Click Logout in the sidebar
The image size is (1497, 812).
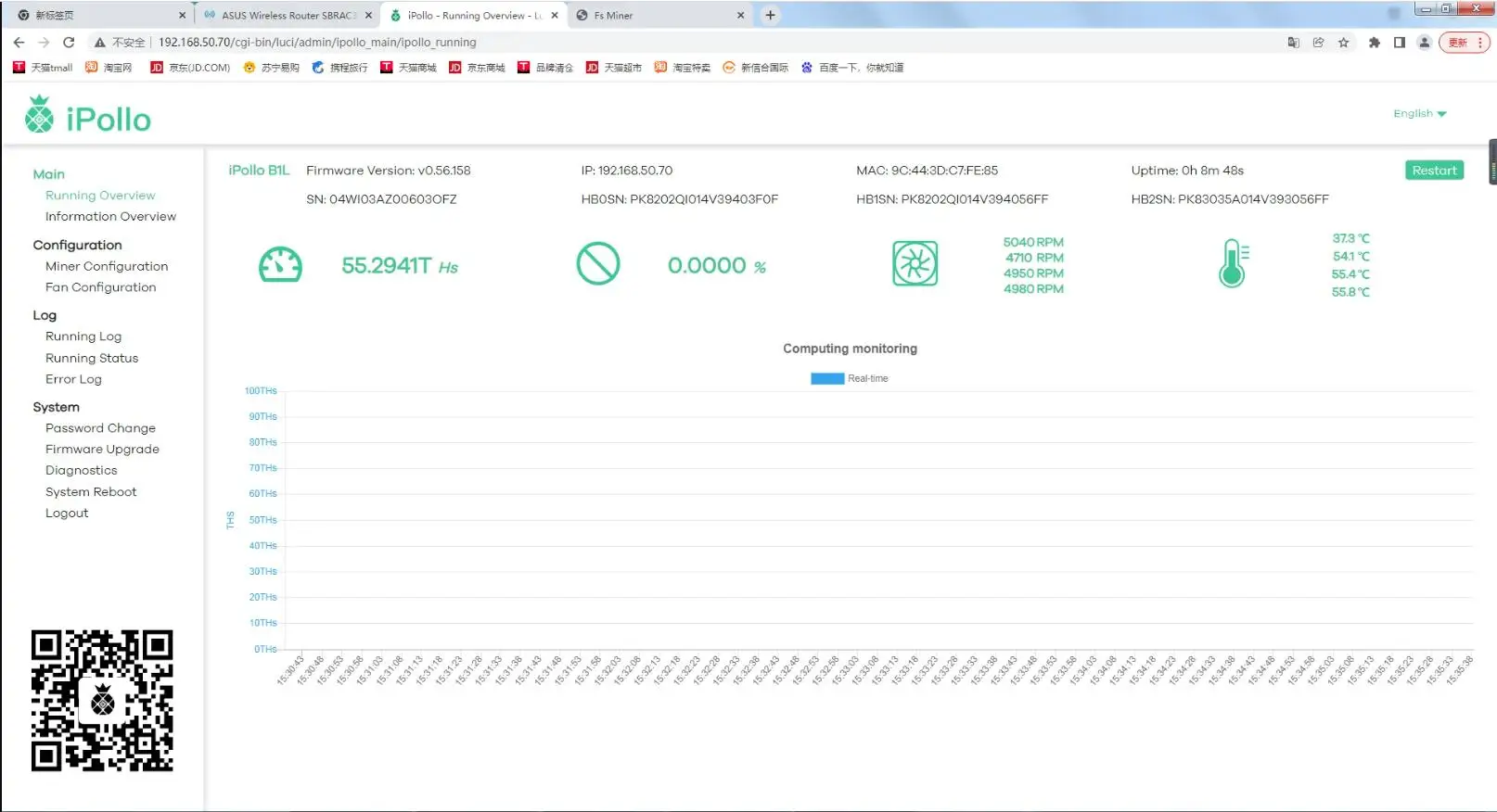[67, 514]
